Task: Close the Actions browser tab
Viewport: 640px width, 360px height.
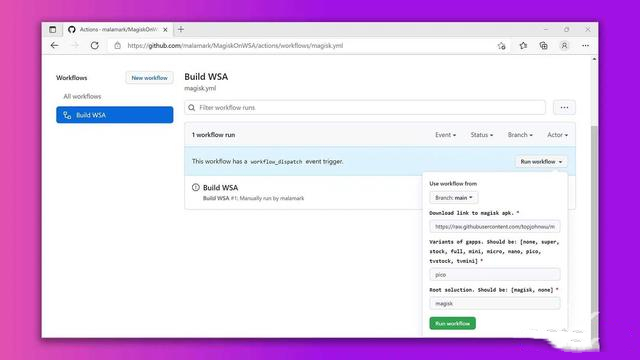Action: (165, 29)
